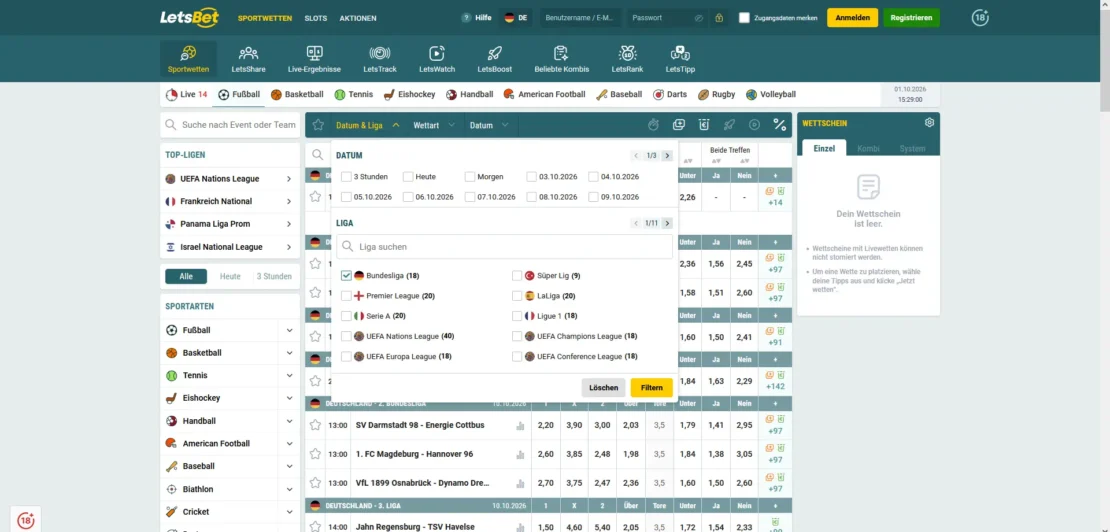The height and width of the screenshot is (532, 1110).
Task: Click the stopwatch icon in the filter bar
Action: click(653, 125)
